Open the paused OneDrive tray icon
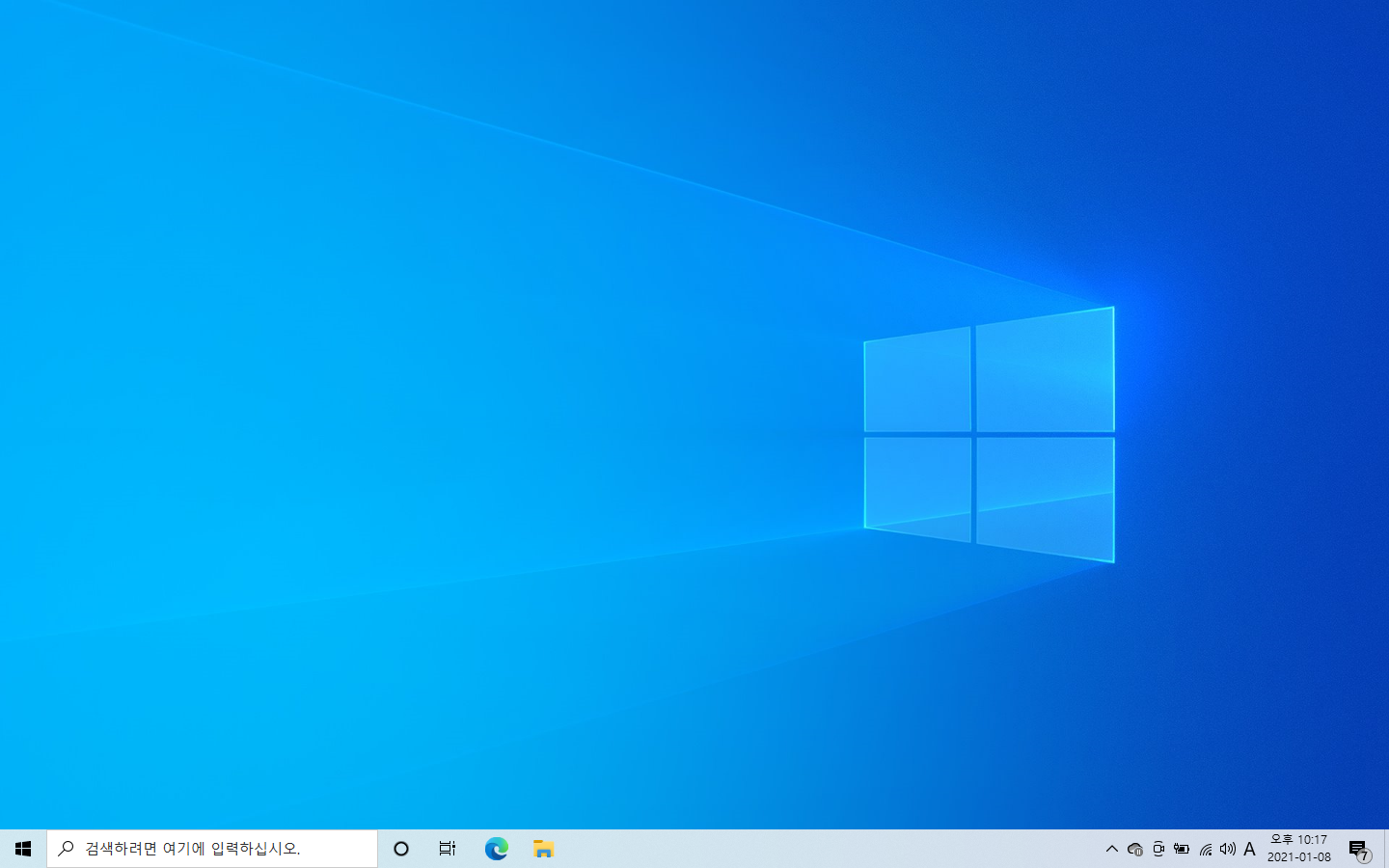Viewport: 1389px width, 868px height. [x=1134, y=849]
